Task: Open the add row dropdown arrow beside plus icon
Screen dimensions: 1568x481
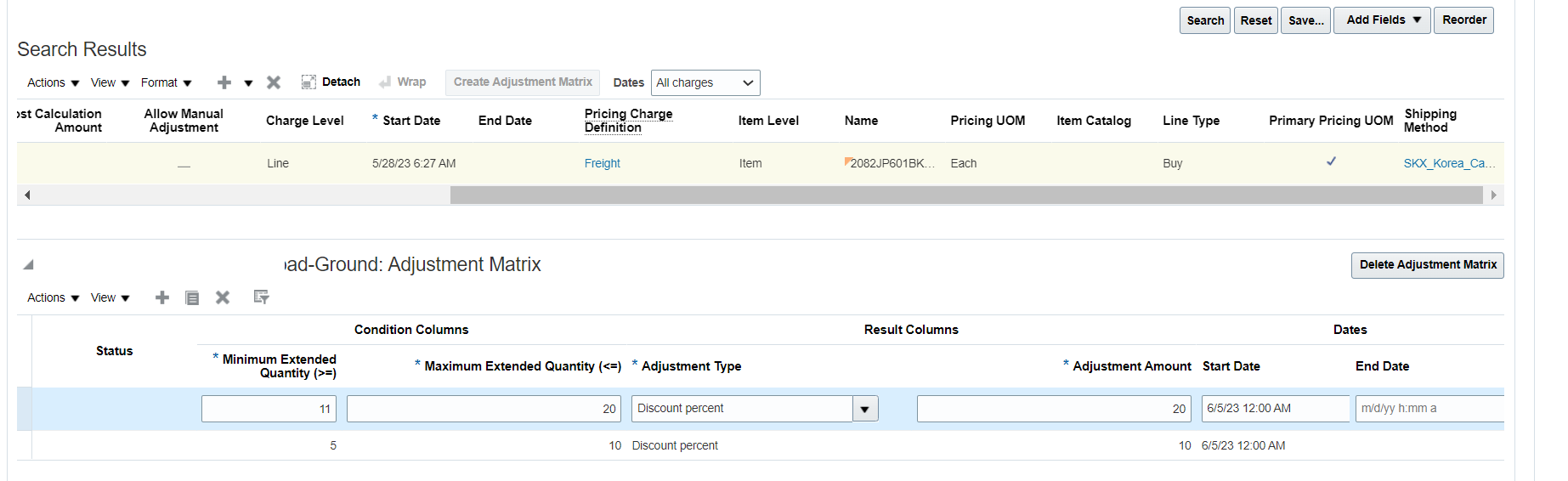Action: point(248,83)
